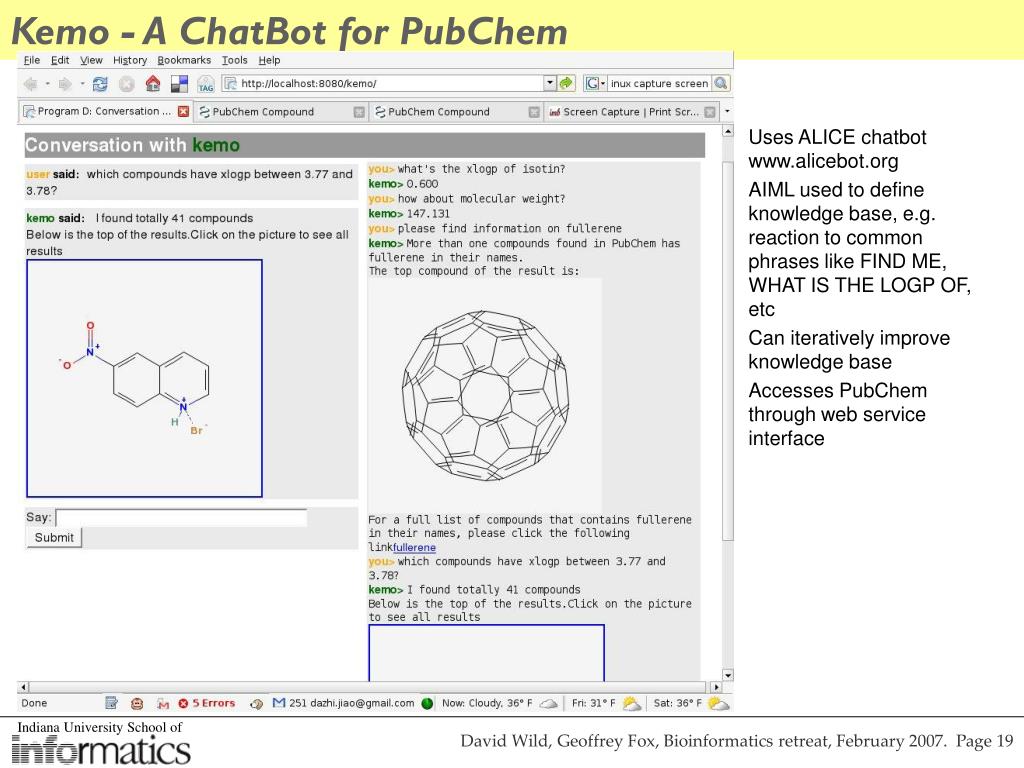Click the notepad icon in the status bar

pos(112,703)
